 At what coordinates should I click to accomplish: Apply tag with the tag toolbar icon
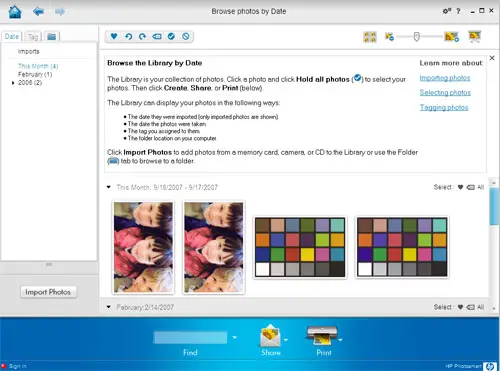[157, 36]
